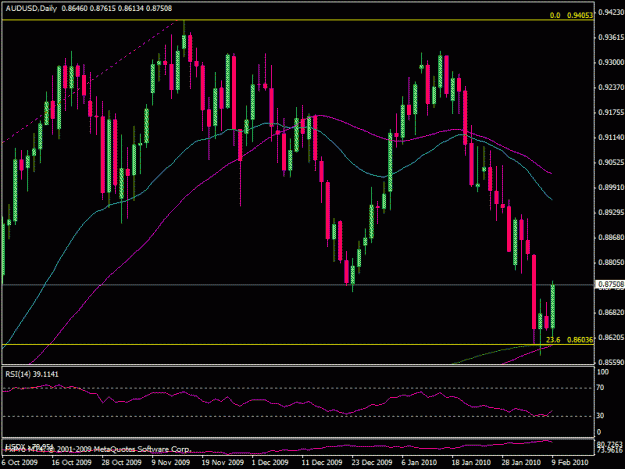The image size is (625, 469).
Task: Click the 9 Nov 2009 date label
Action: pyautogui.click(x=171, y=462)
